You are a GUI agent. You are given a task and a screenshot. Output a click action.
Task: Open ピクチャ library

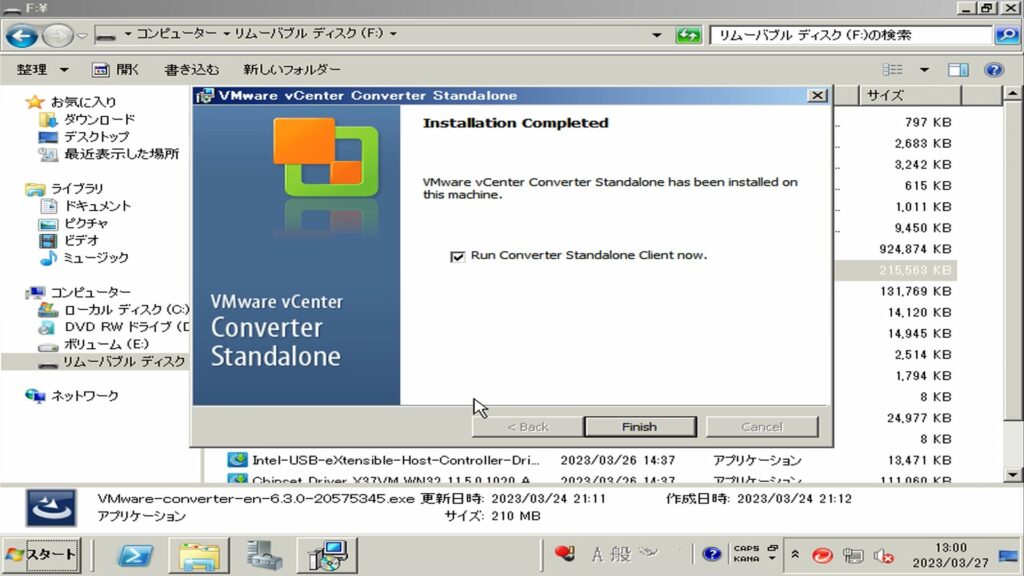[86, 223]
